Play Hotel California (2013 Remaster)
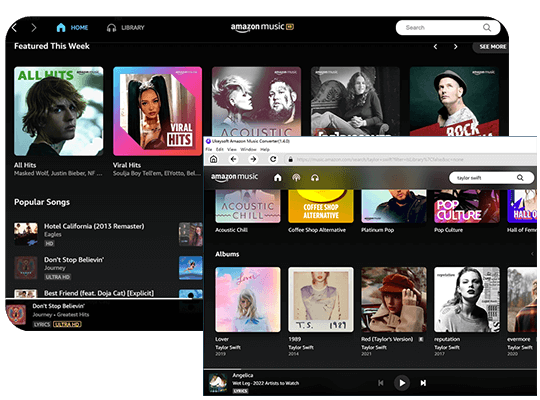The height and width of the screenshot is (400, 540). coord(94,226)
